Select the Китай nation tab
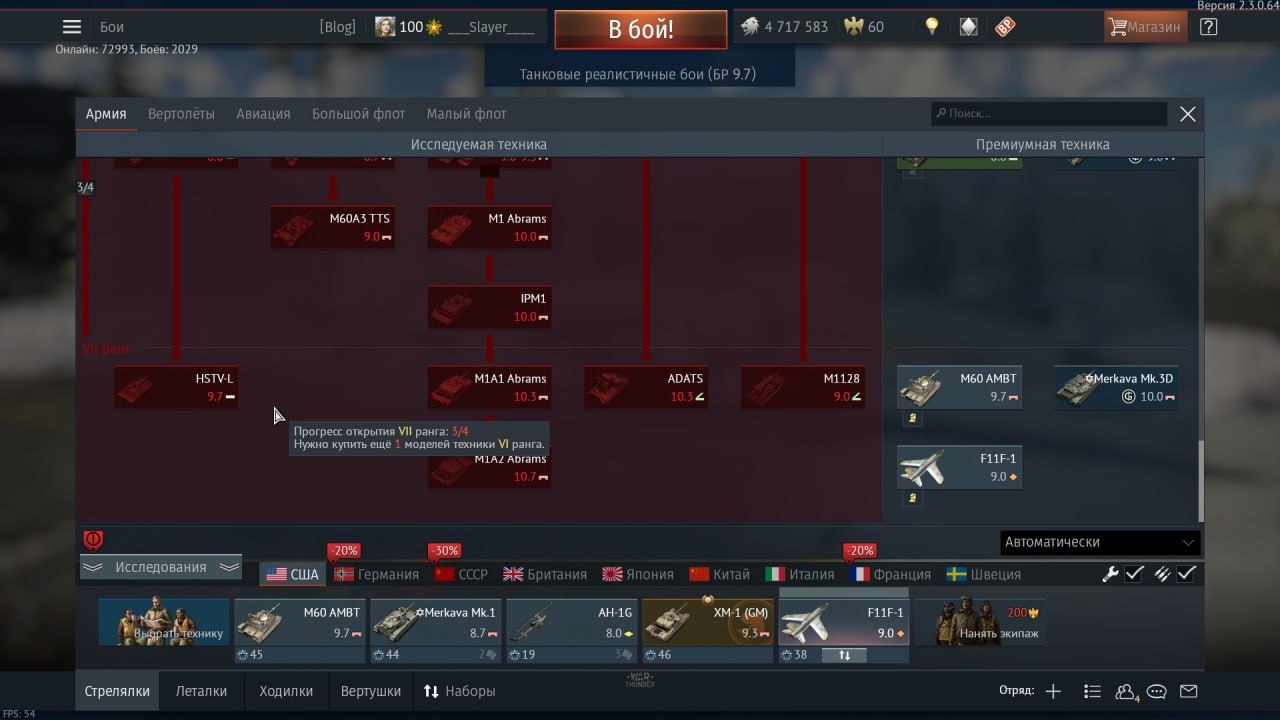1280x720 pixels. (720, 574)
